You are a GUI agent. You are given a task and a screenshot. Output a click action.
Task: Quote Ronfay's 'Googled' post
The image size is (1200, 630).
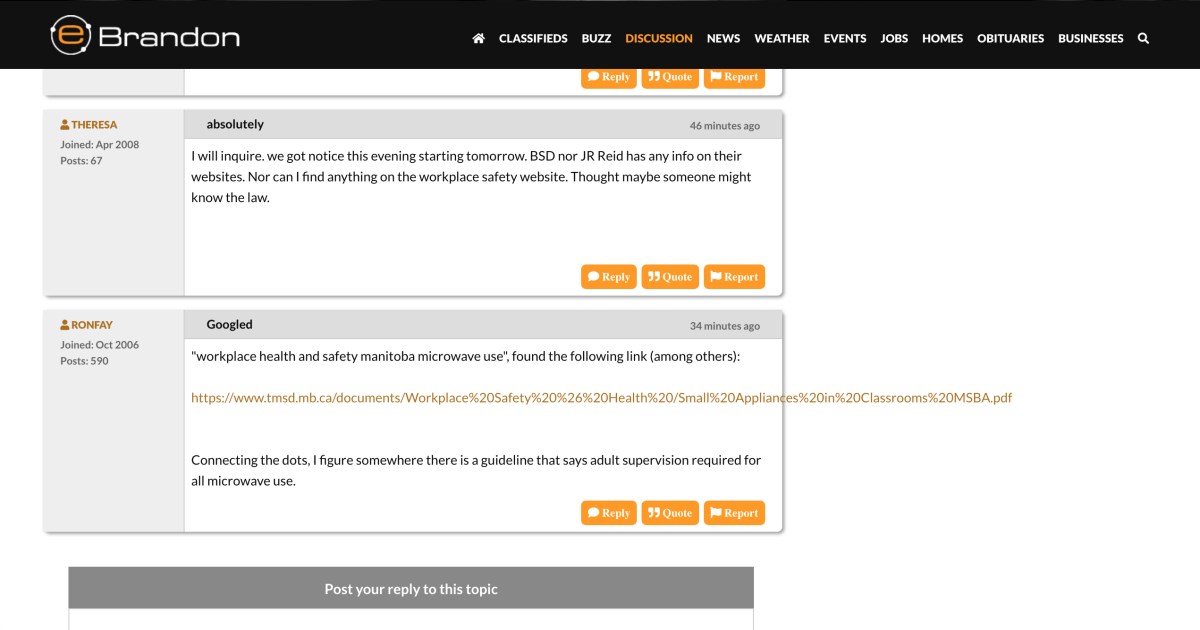click(x=669, y=513)
